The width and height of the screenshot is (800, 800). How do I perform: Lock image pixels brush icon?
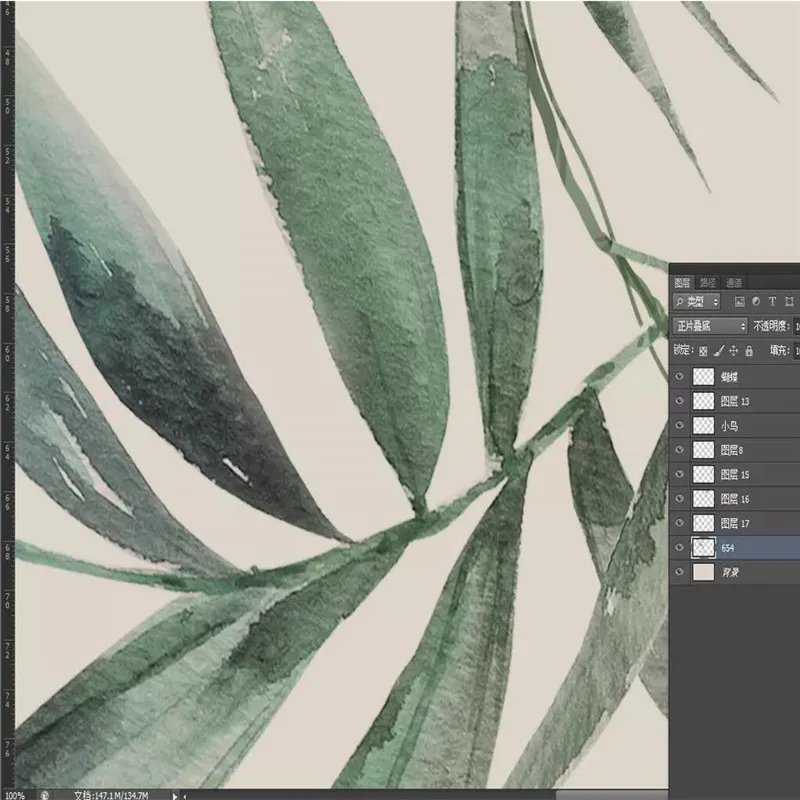[718, 351]
